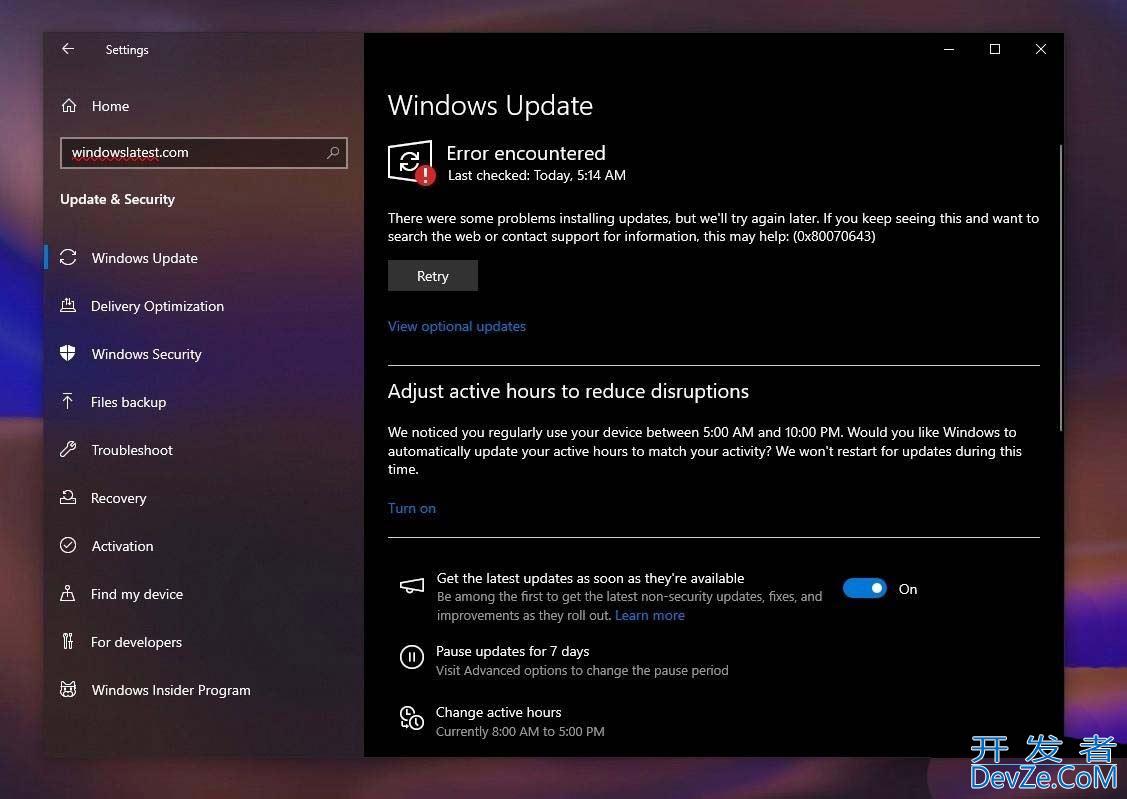The width and height of the screenshot is (1127, 799).
Task: Click the update error status icon
Action: pyautogui.click(x=412, y=162)
